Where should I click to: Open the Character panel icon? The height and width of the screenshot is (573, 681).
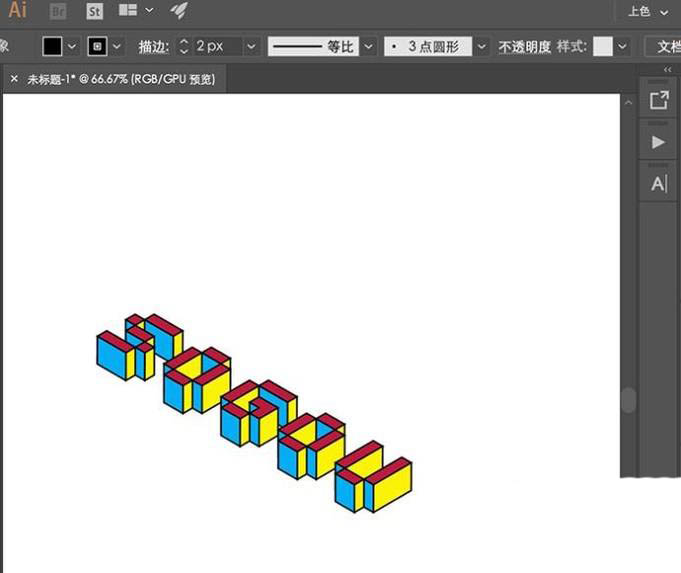pos(658,184)
